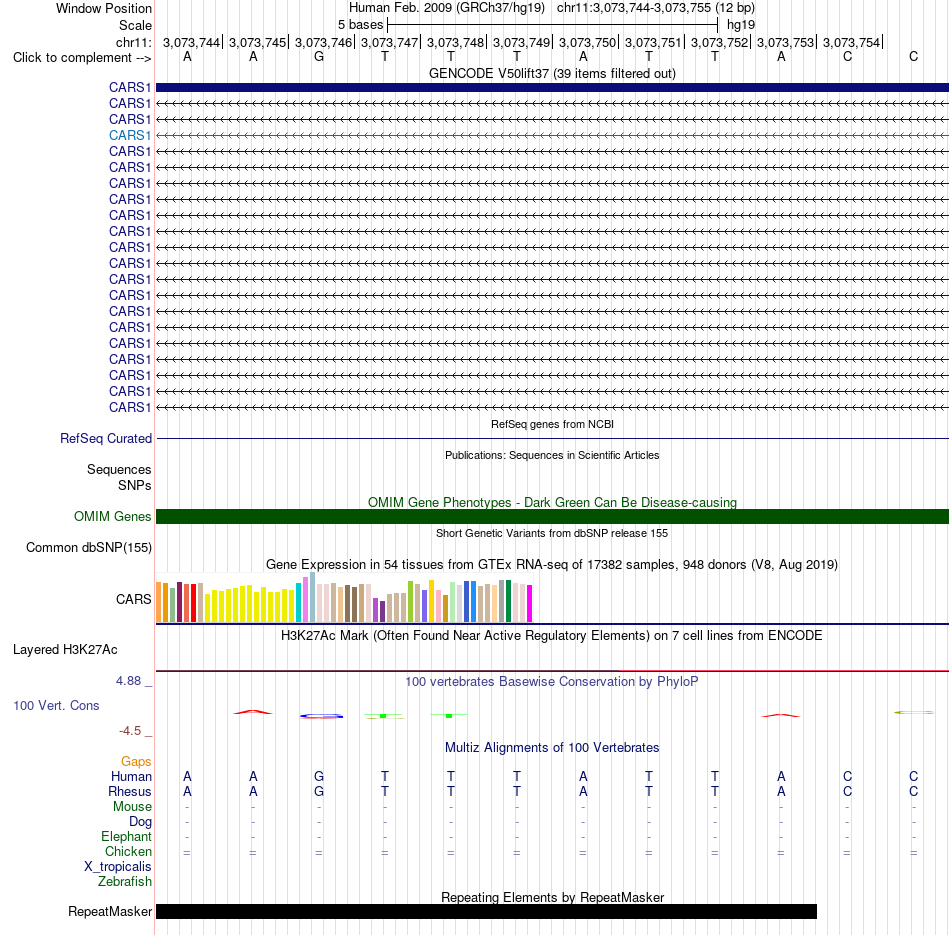Image resolution: width=950 pixels, height=935 pixels.
Task: Click the GTEx tissue expression bar chart
Action: point(344,597)
